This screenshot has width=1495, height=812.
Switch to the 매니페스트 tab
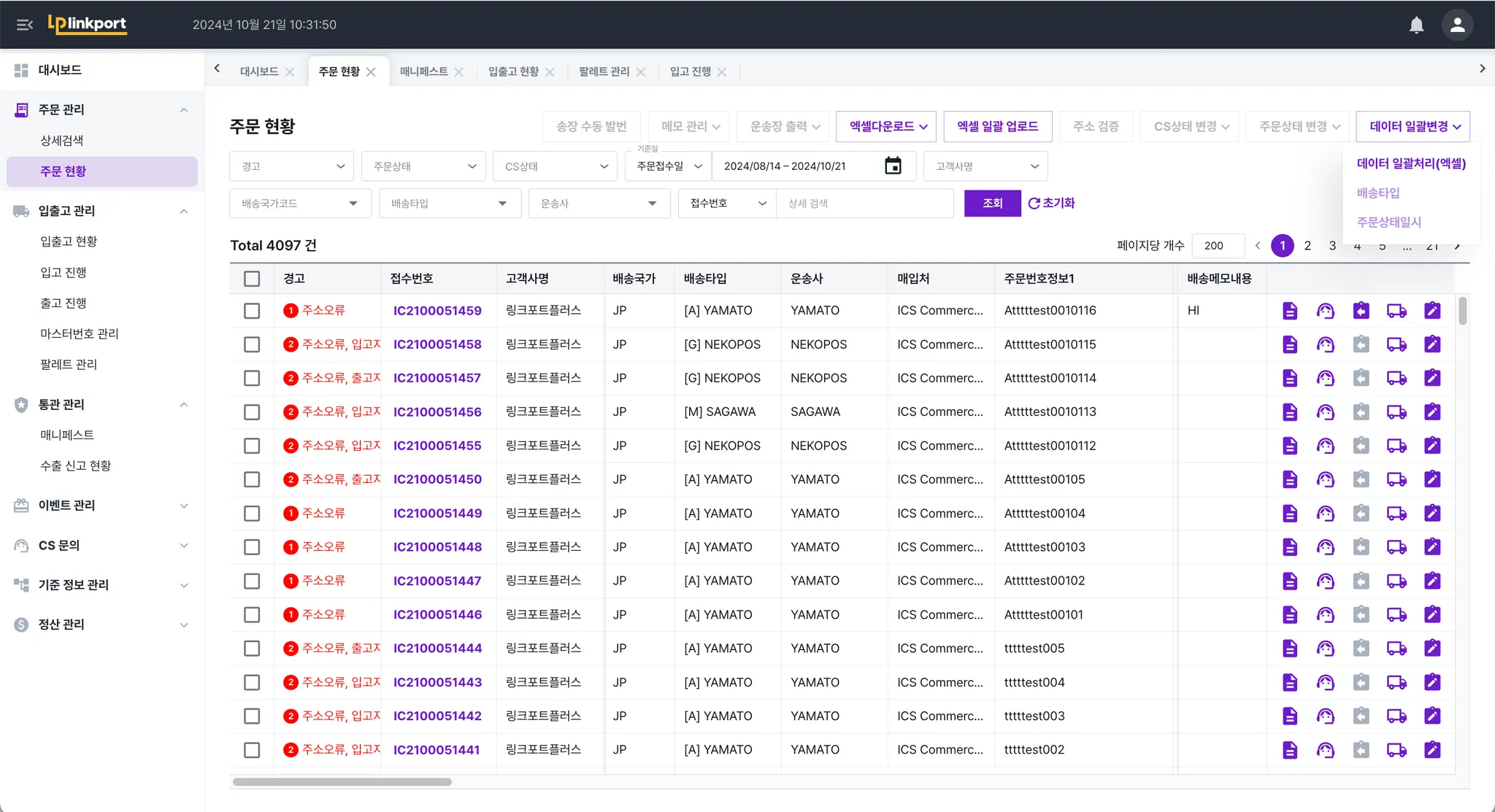tap(423, 71)
